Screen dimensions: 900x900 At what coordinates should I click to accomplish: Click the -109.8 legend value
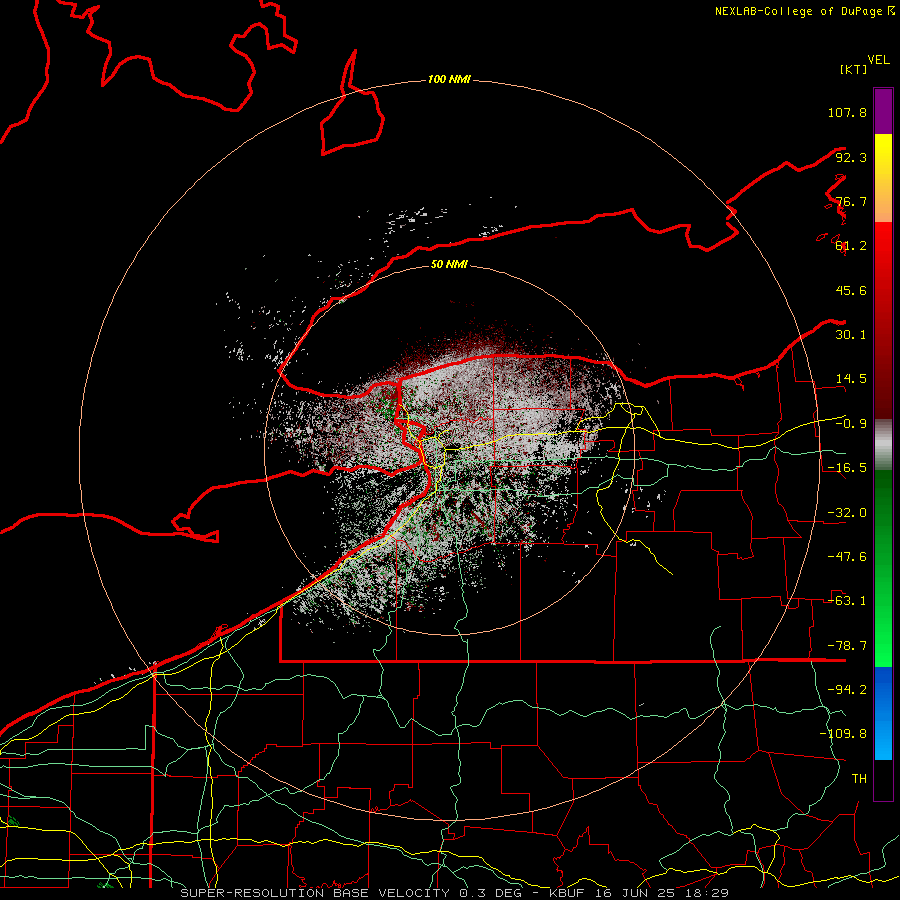coord(843,734)
